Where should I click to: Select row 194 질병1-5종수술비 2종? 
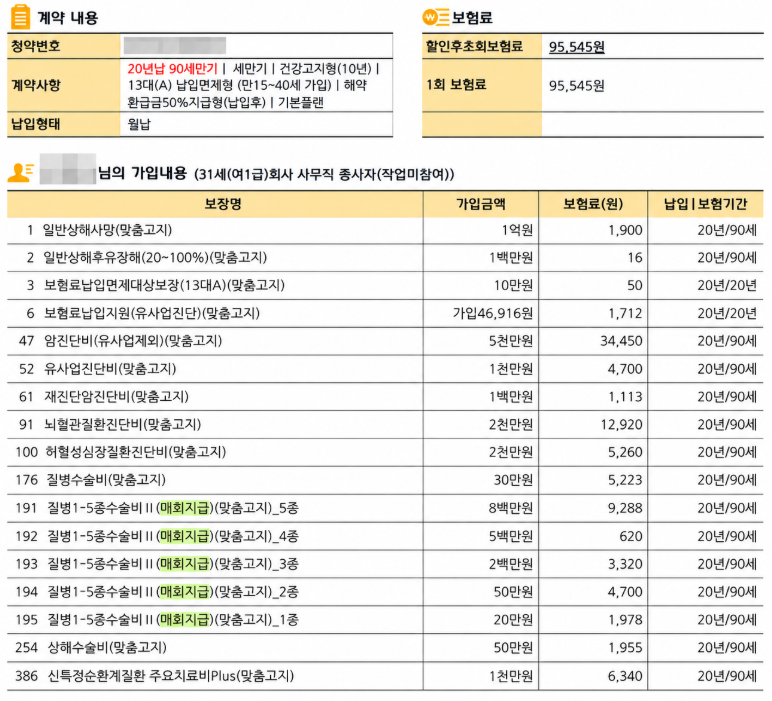pyautogui.click(x=385, y=592)
